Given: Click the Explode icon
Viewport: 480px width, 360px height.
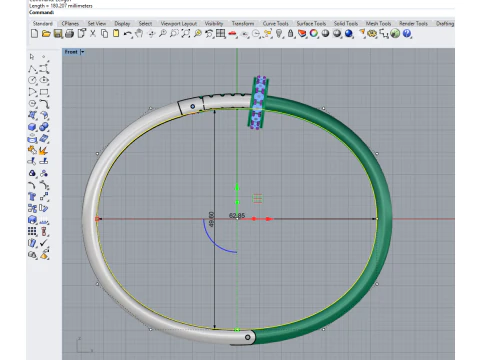Looking at the screenshot, I should (43, 150).
